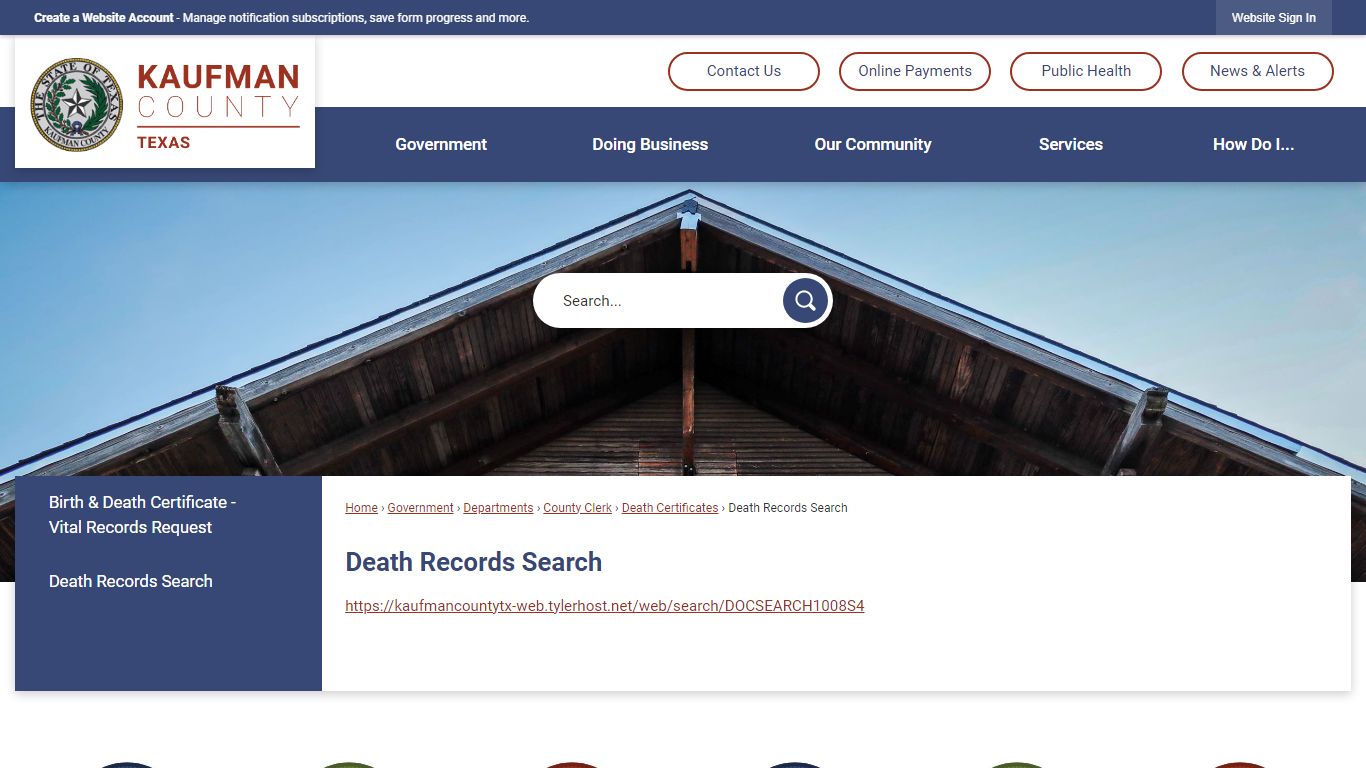
Task: Open the Doing Business menu
Action: click(x=650, y=144)
